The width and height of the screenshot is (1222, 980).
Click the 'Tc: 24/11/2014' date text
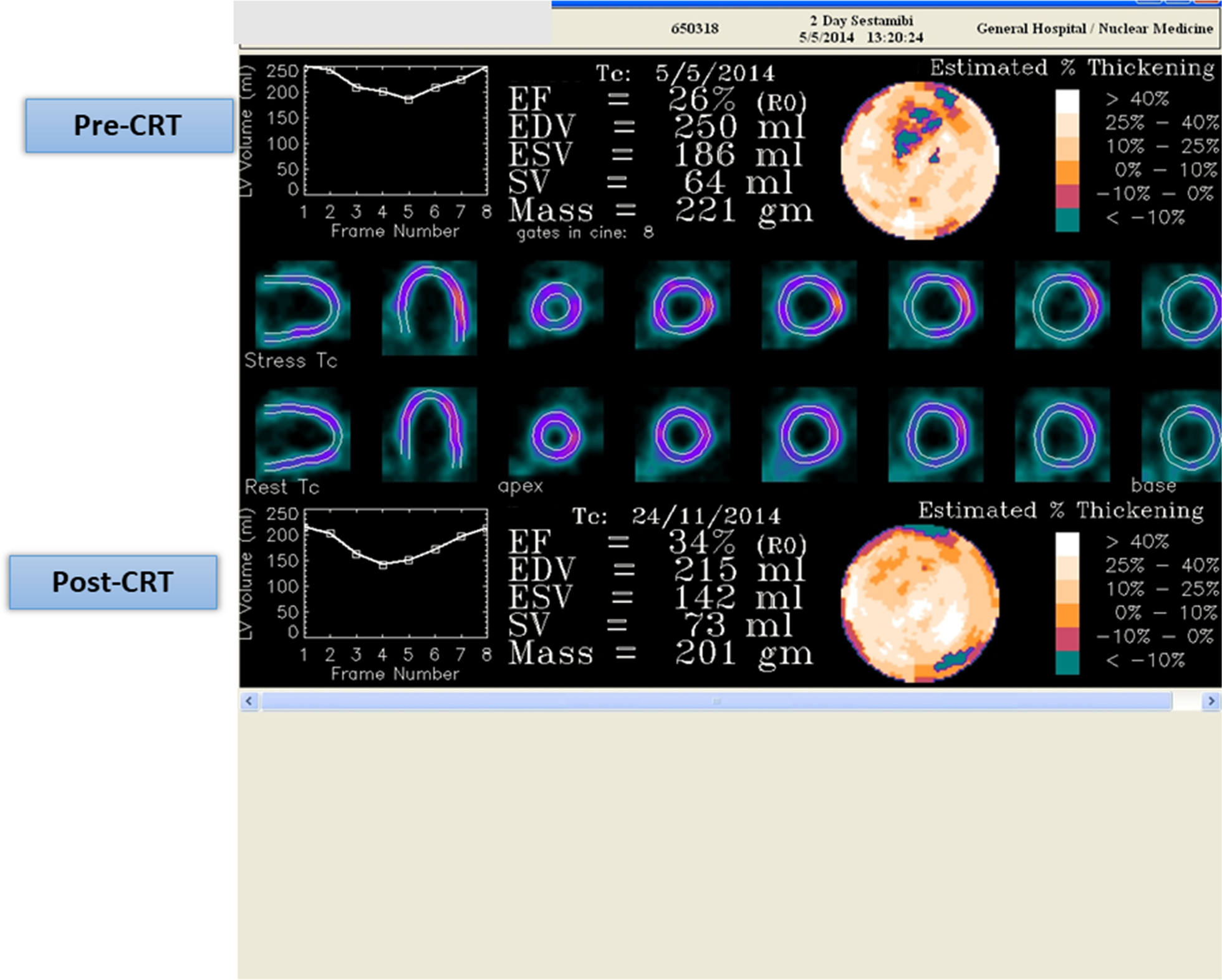(x=676, y=516)
